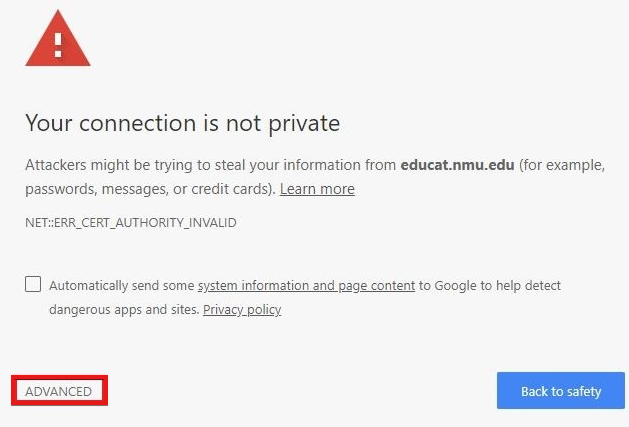Click the Back to safety button
The width and height of the screenshot is (629, 427).
coord(561,390)
